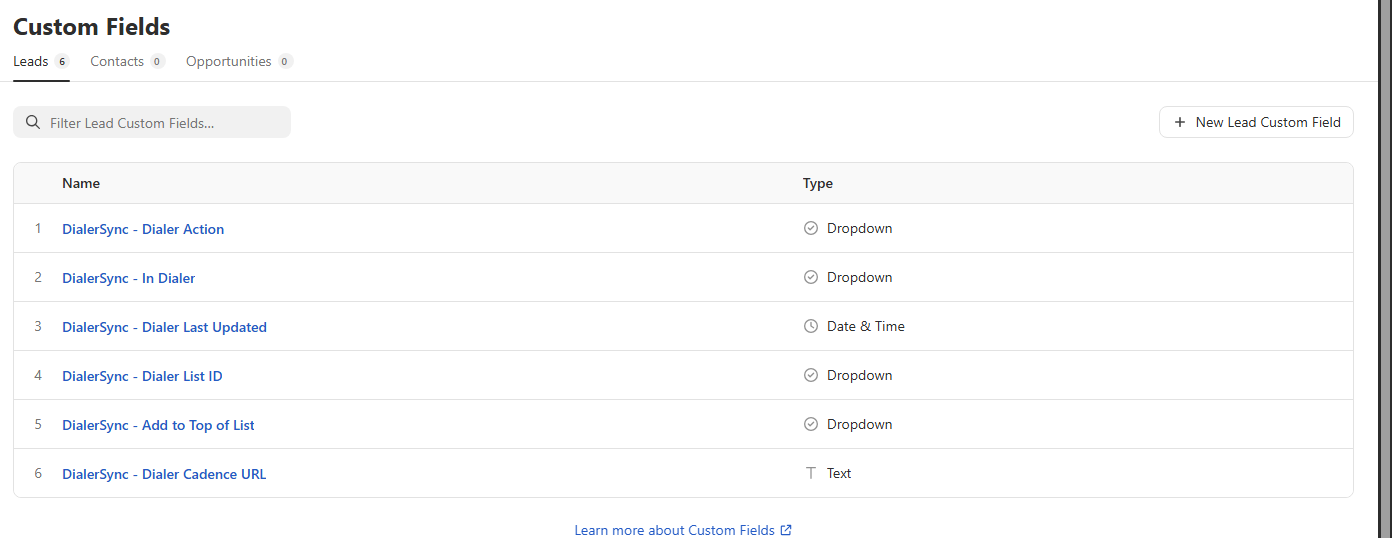1392x538 pixels.
Task: Open DialerSync - Dialer Last Updated field
Action: pyautogui.click(x=164, y=327)
